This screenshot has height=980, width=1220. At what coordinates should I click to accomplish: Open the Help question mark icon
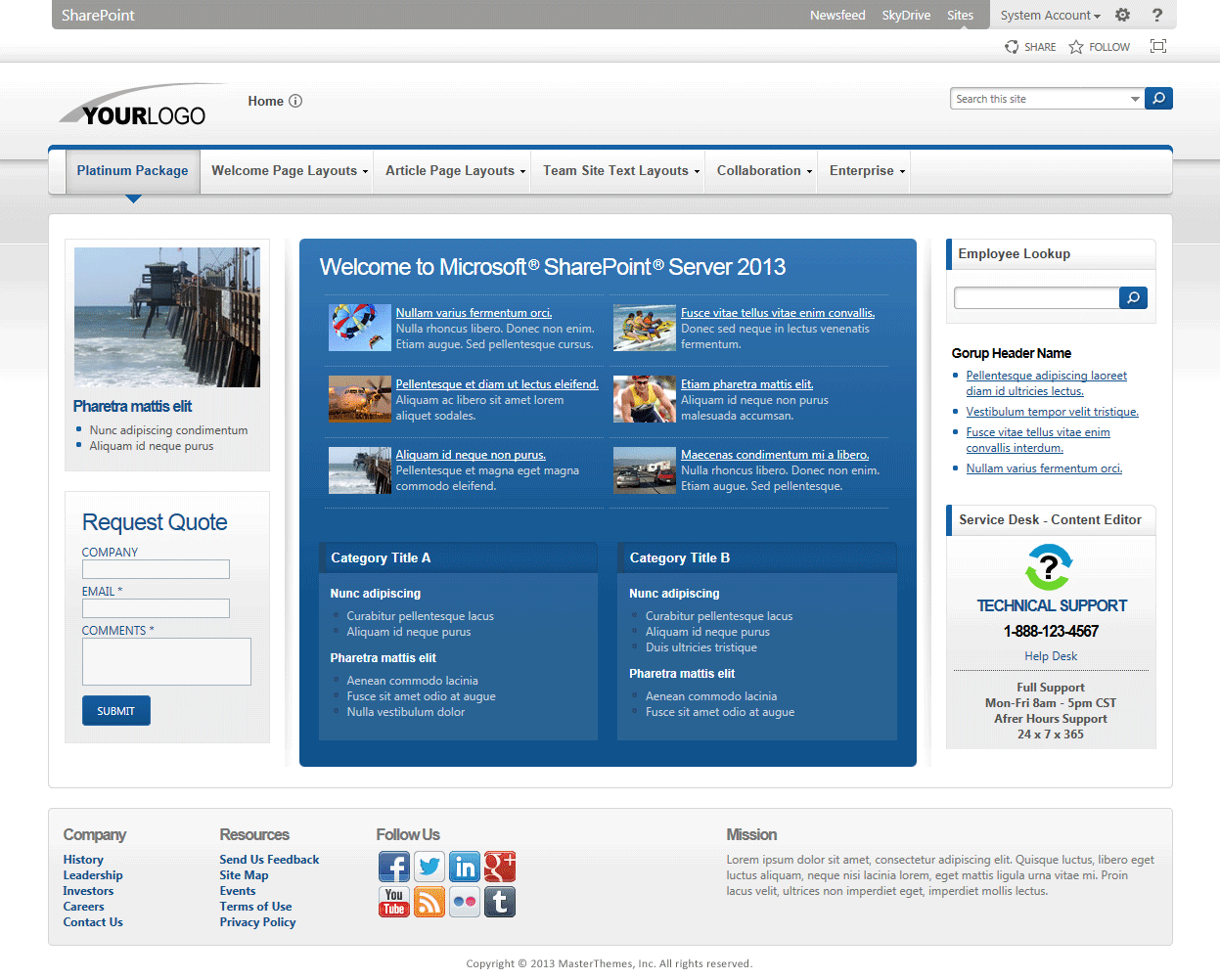point(1158,15)
